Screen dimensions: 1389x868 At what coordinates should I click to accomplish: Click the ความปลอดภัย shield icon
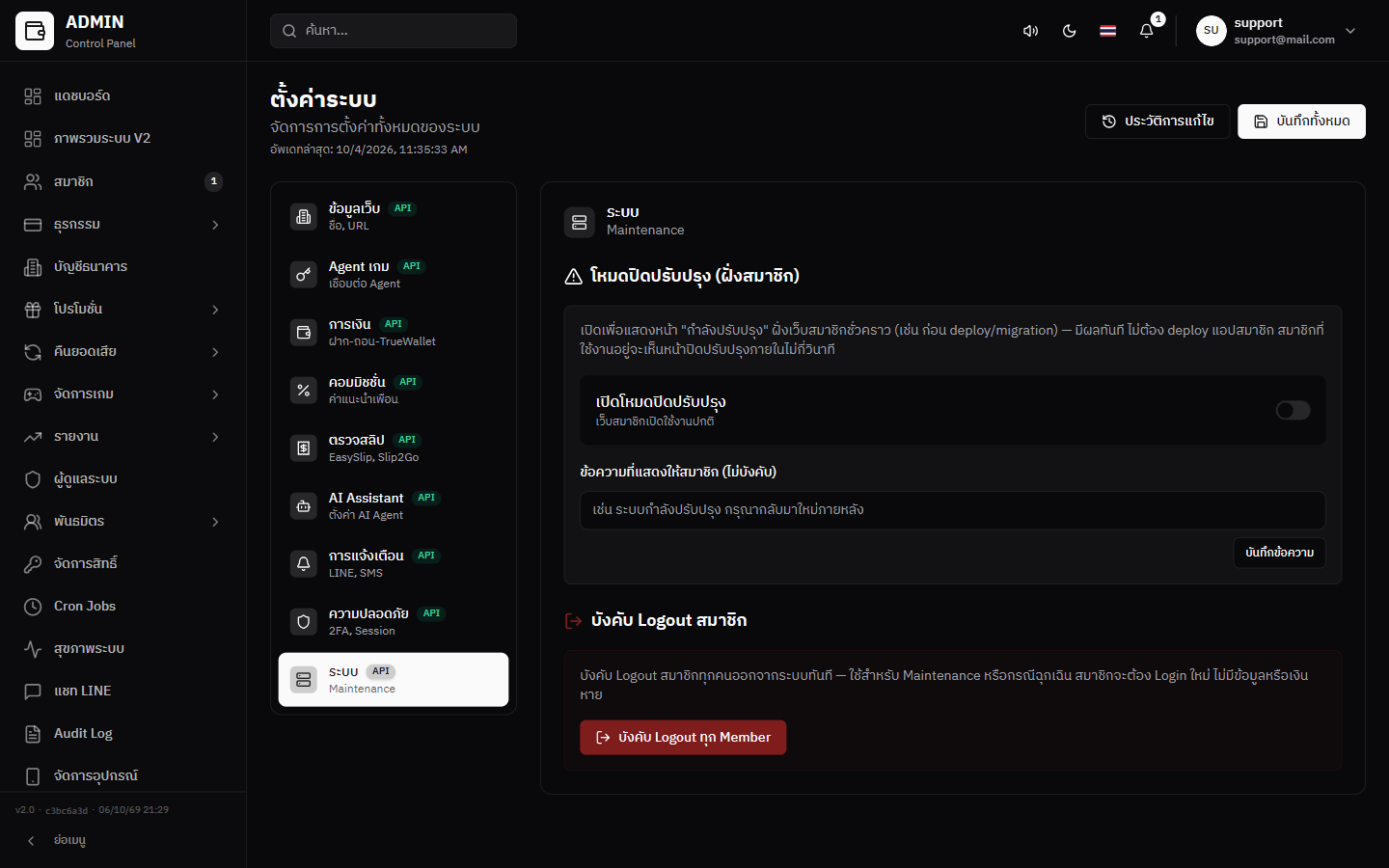(x=303, y=622)
